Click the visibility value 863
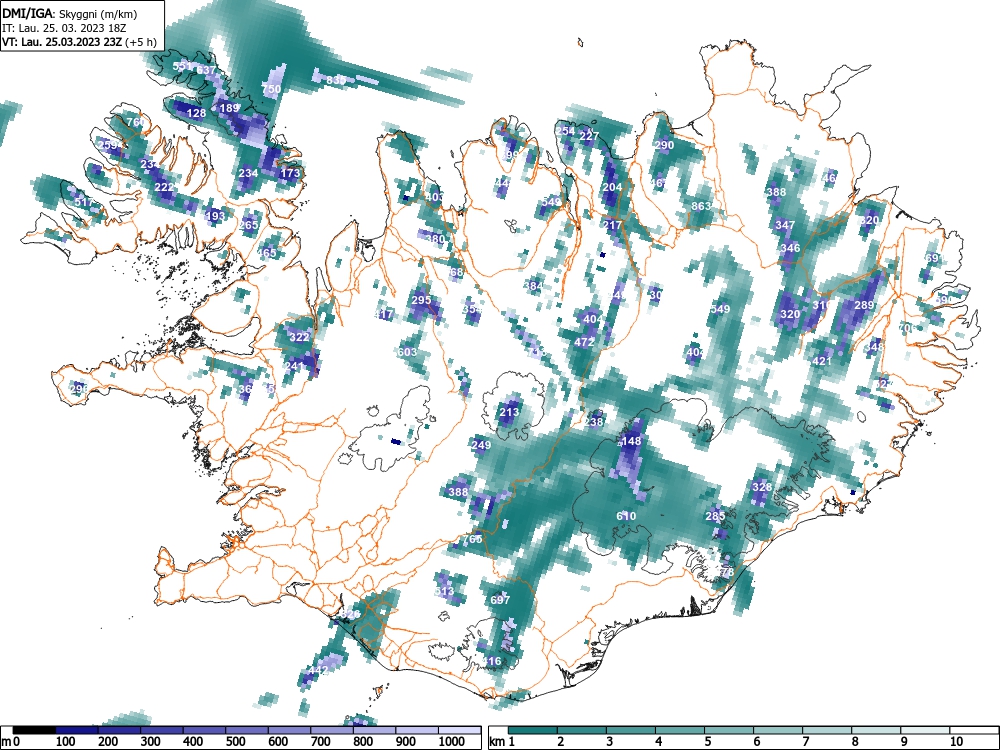Screen dimensions: 1000x750 pos(701,206)
